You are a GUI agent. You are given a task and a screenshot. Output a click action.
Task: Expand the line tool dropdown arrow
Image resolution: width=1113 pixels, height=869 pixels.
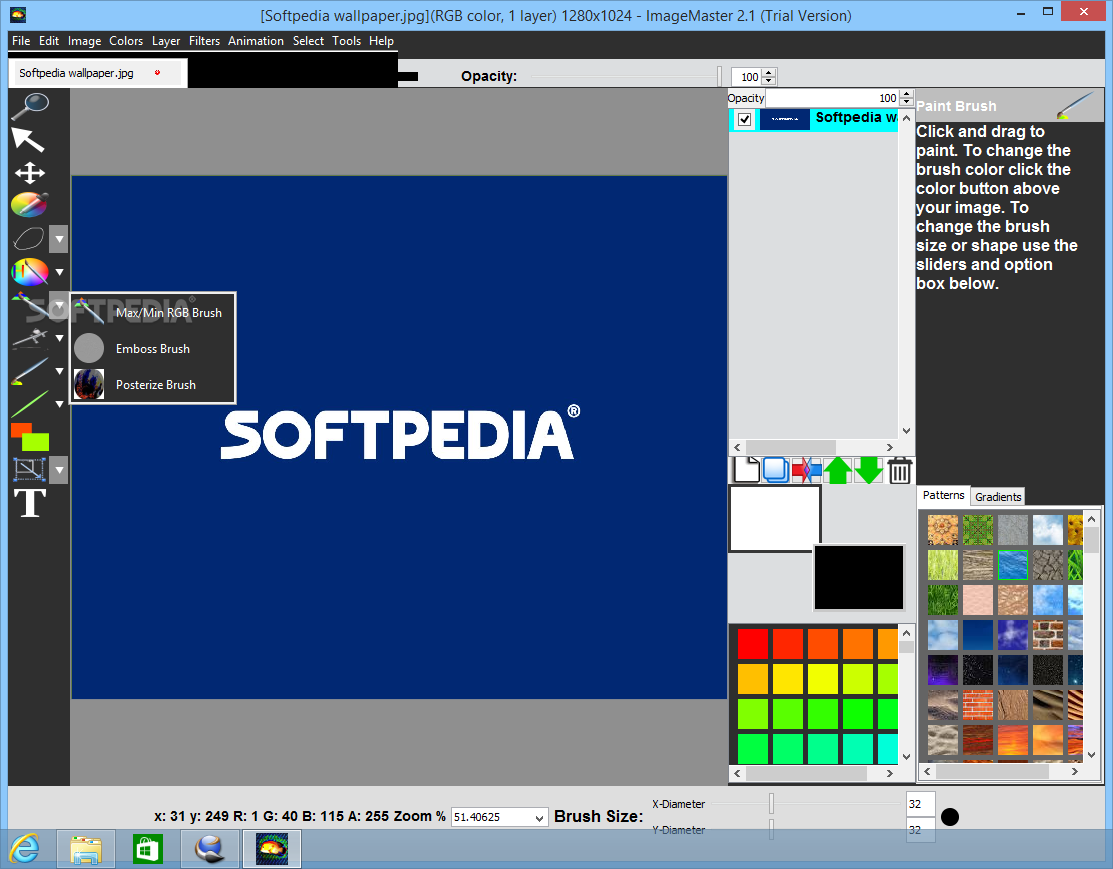(x=60, y=404)
